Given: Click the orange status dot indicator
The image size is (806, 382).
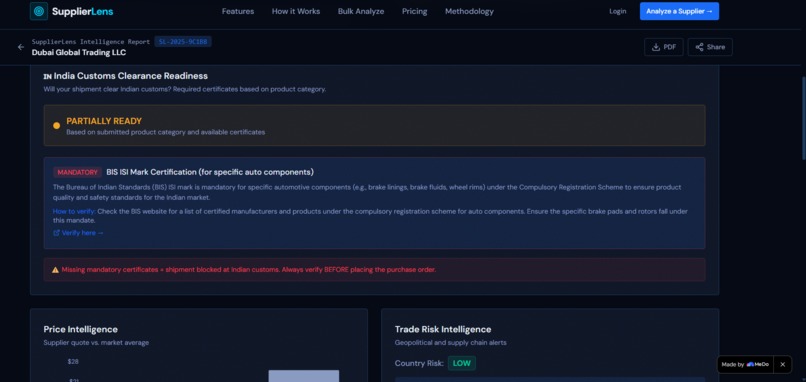Looking at the screenshot, I should [x=57, y=125].
